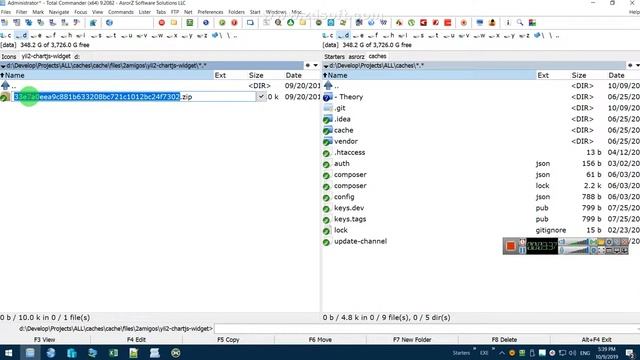Open Excel from the taskbar
The image size is (640, 360).
coord(113,353)
